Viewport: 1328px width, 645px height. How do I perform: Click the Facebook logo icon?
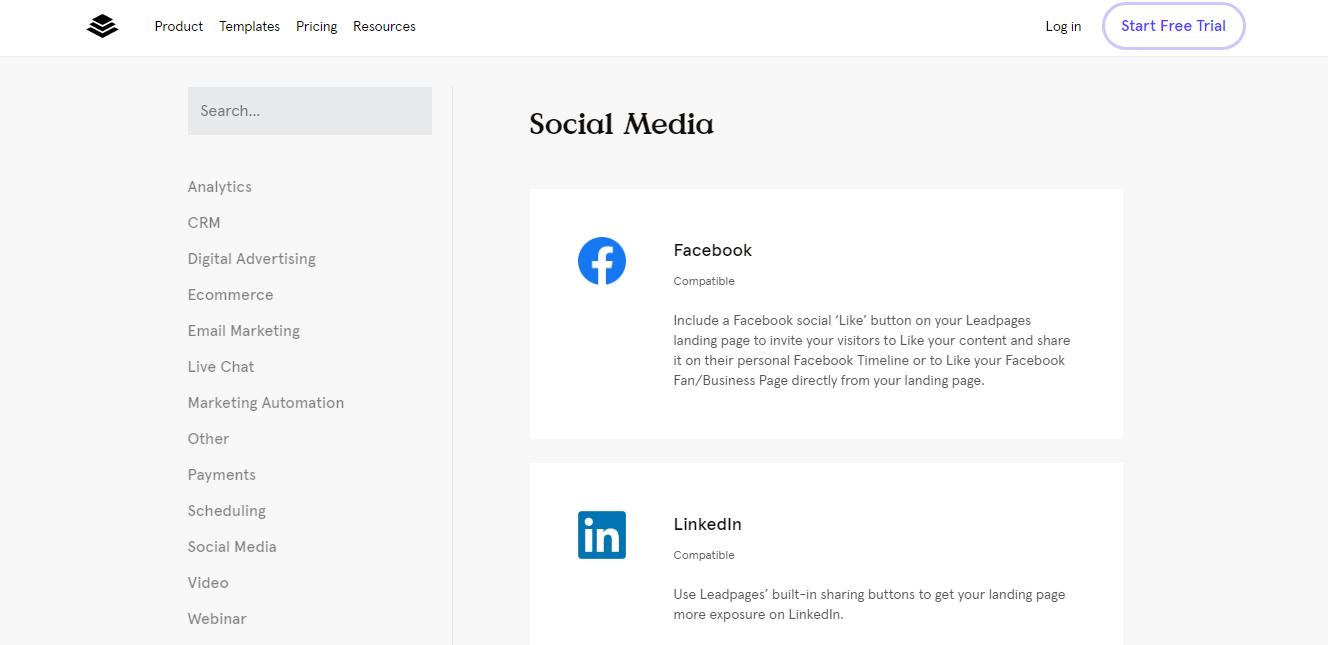click(602, 261)
